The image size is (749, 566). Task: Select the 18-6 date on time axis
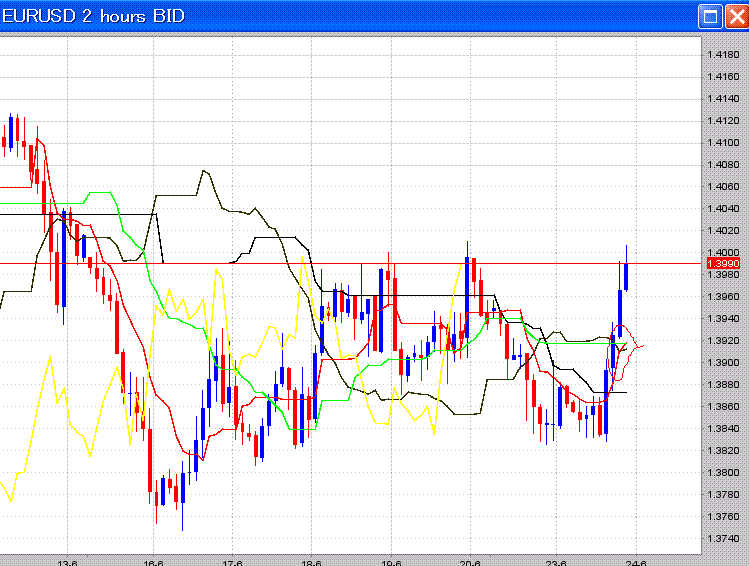pyautogui.click(x=311, y=561)
